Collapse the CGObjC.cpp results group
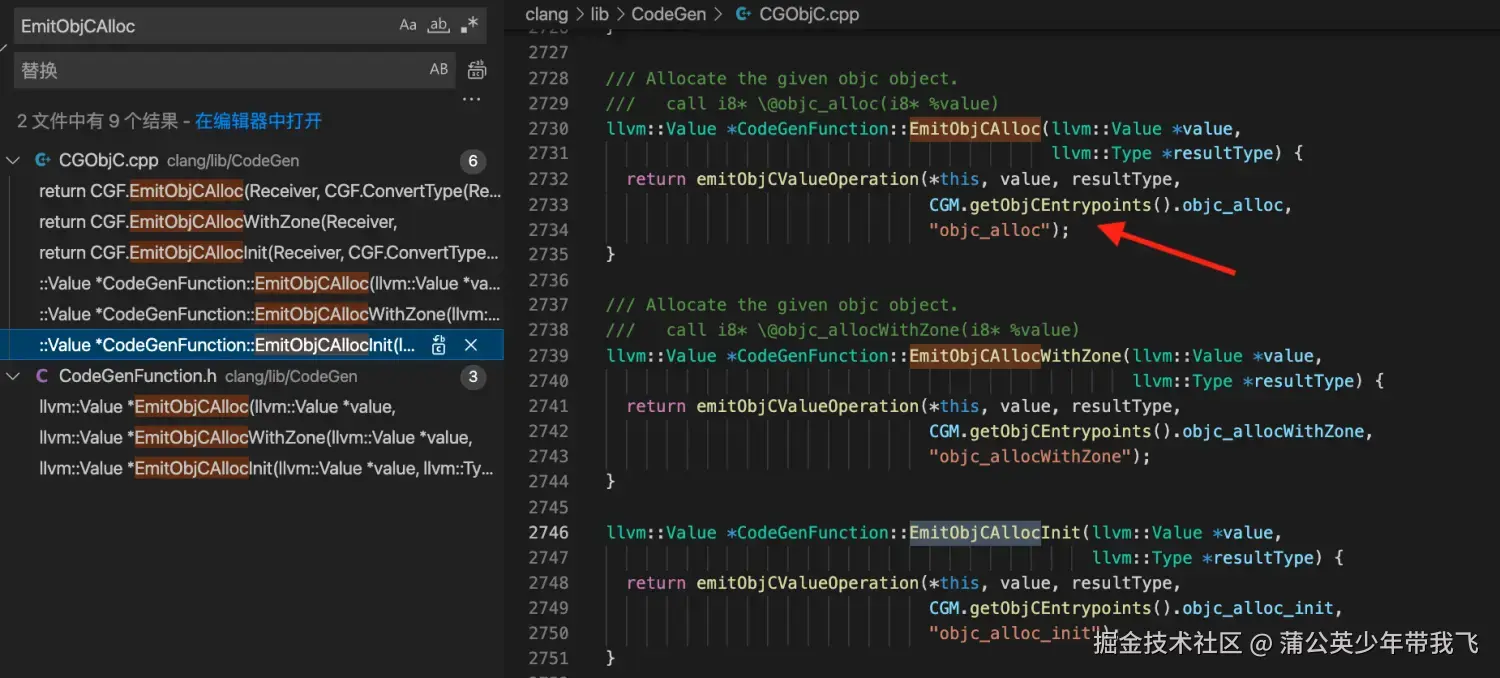The width and height of the screenshot is (1500, 678). point(14,160)
